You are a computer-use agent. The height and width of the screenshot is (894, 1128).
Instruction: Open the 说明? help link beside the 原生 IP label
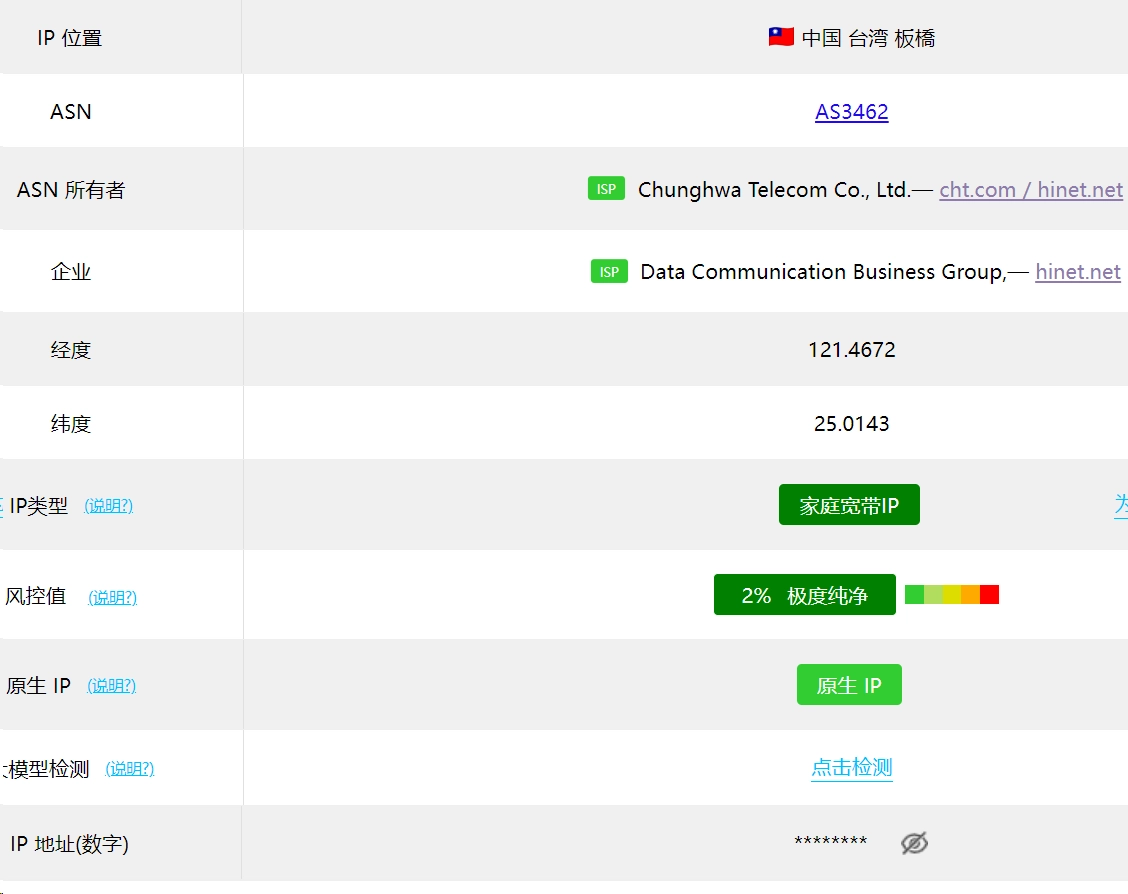(111, 686)
